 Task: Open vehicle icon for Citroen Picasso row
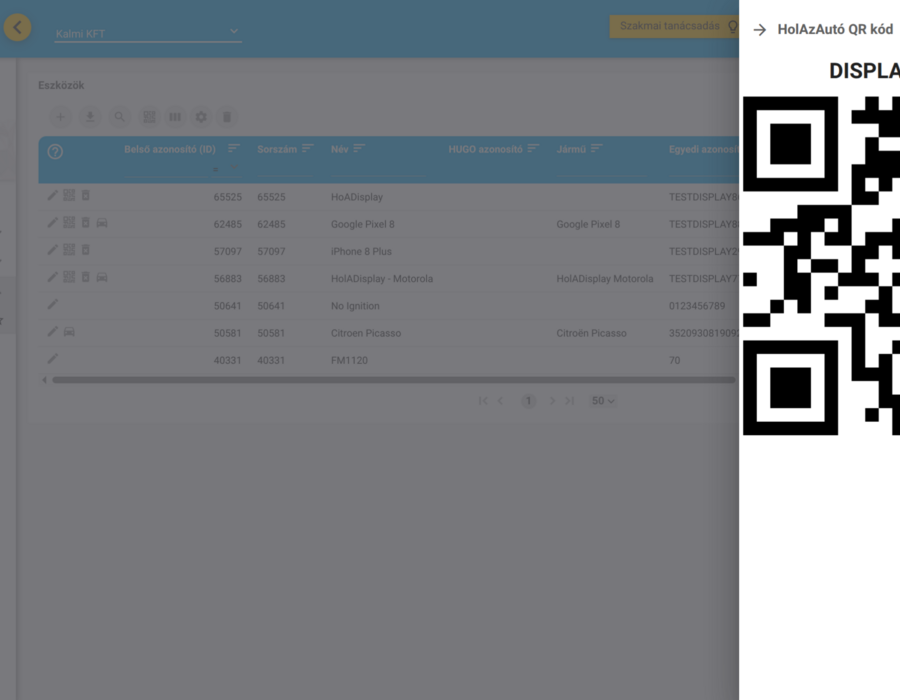point(69,332)
